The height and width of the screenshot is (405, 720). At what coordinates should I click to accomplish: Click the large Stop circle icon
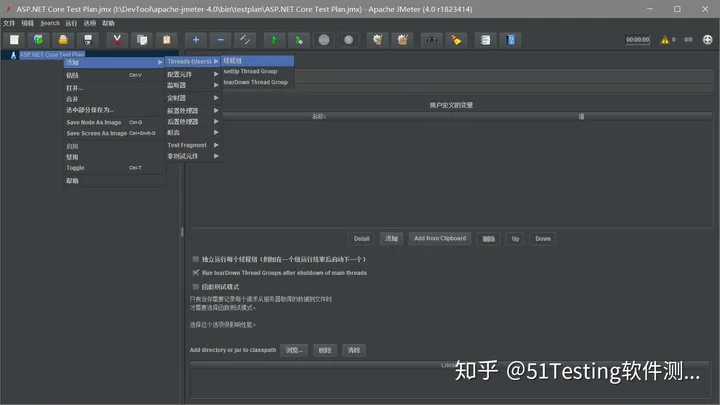(324, 40)
